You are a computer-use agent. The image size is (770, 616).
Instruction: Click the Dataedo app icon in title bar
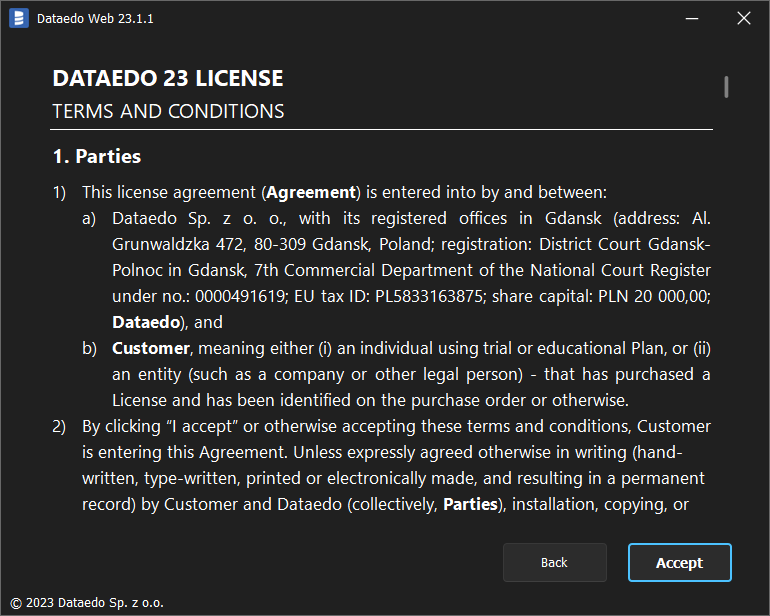pyautogui.click(x=19, y=18)
